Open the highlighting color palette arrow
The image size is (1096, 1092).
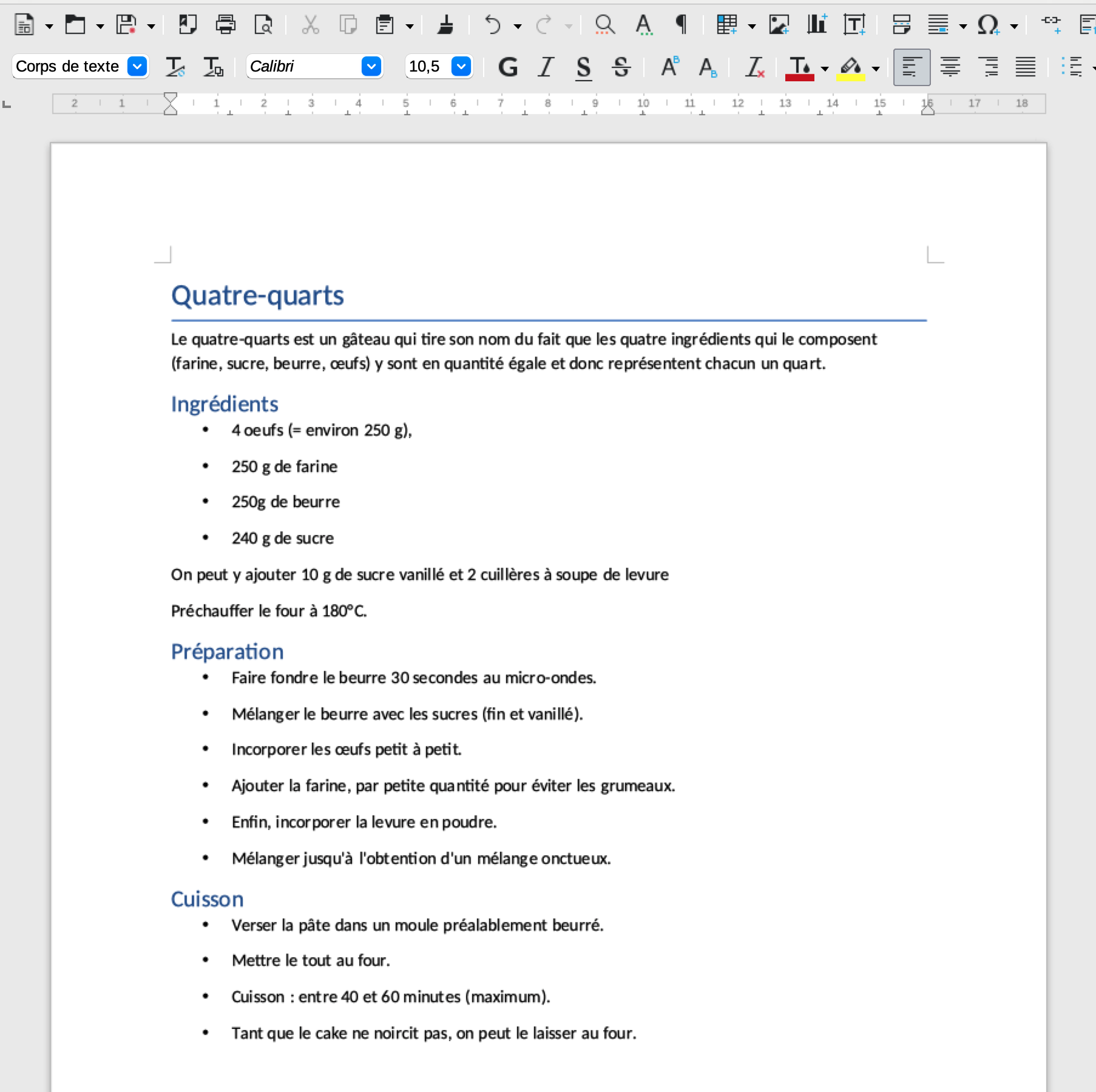pos(876,69)
